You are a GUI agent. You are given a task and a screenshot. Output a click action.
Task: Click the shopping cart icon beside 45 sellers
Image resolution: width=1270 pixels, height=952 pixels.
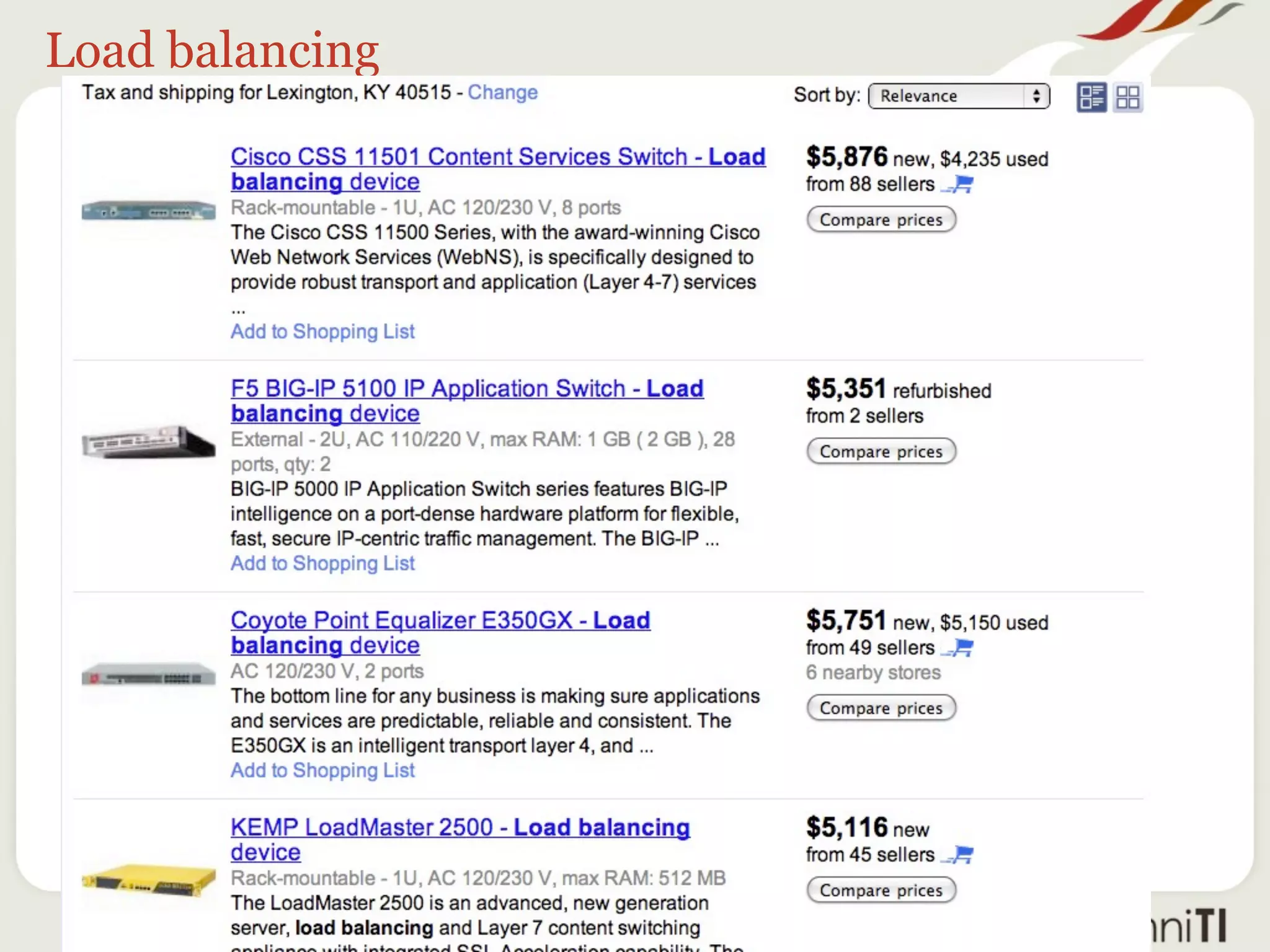pyautogui.click(x=957, y=855)
